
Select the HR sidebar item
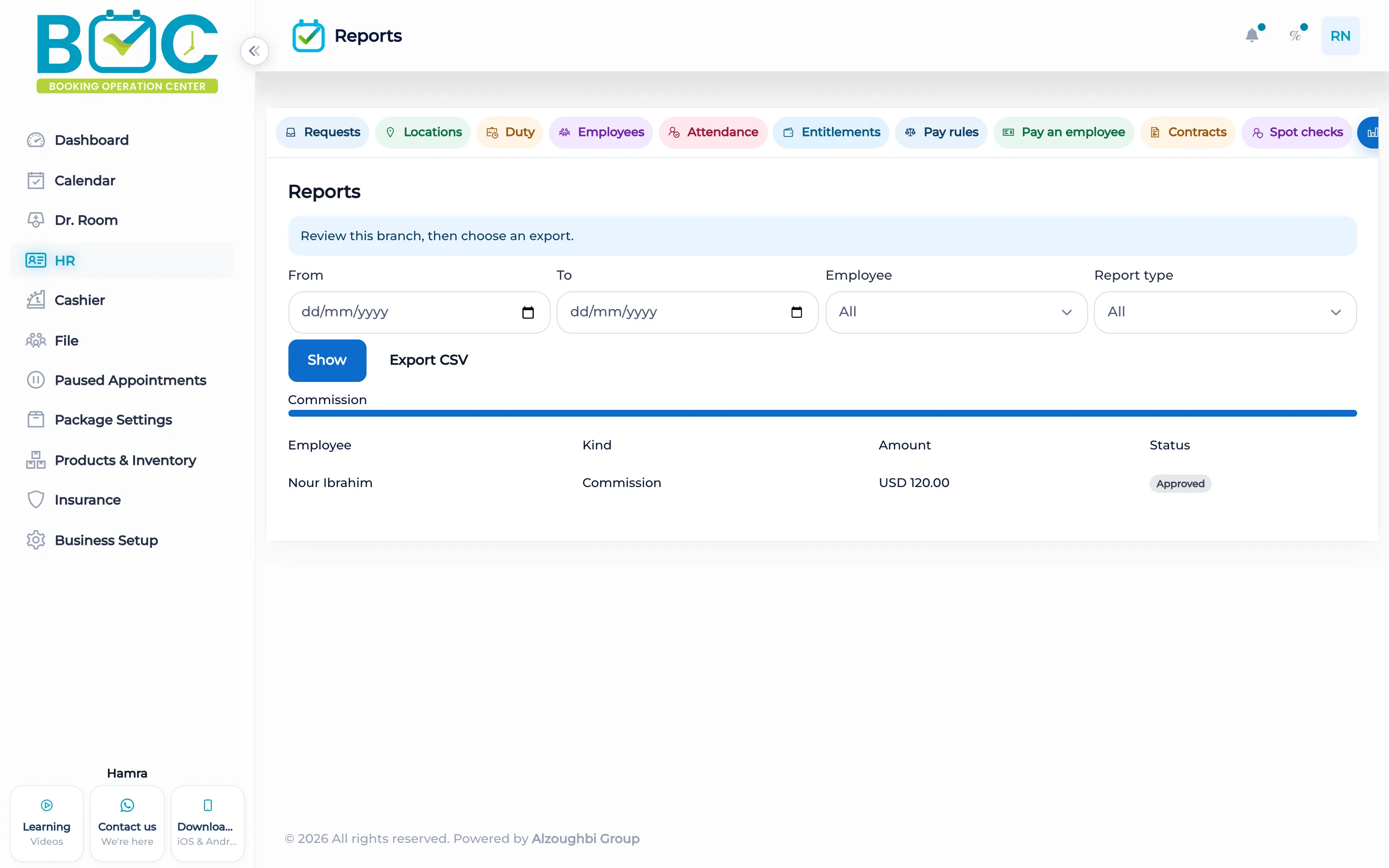[122, 260]
